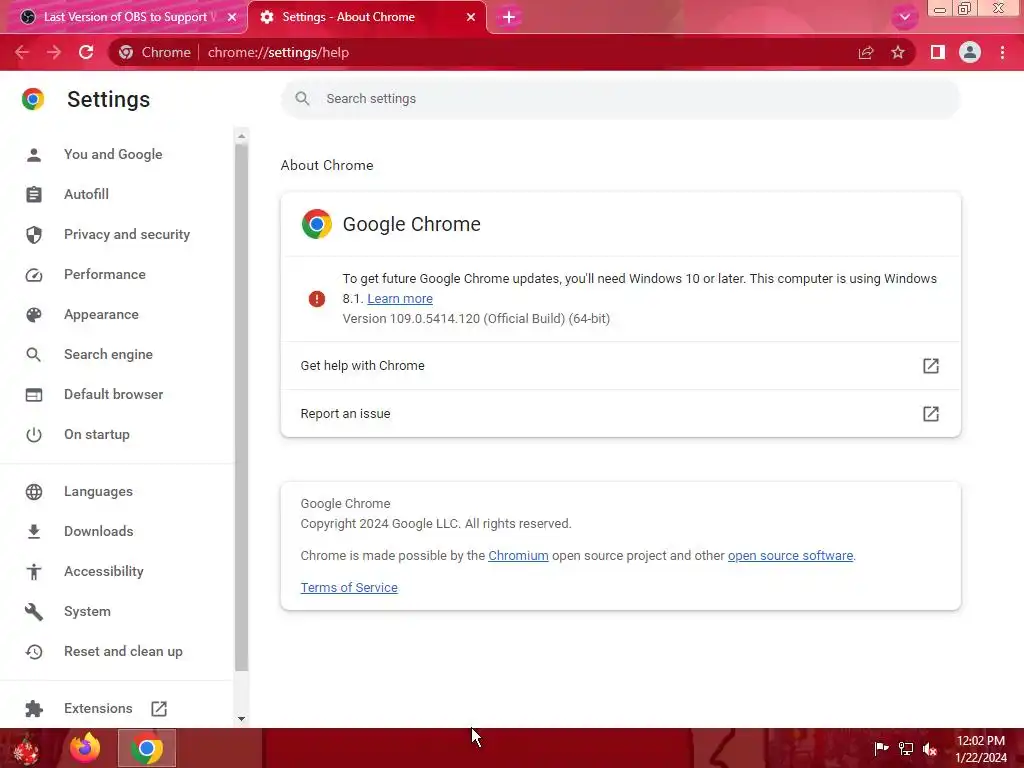This screenshot has width=1024, height=768.
Task: Click the magnifier icon in Search settings
Action: [x=302, y=99]
